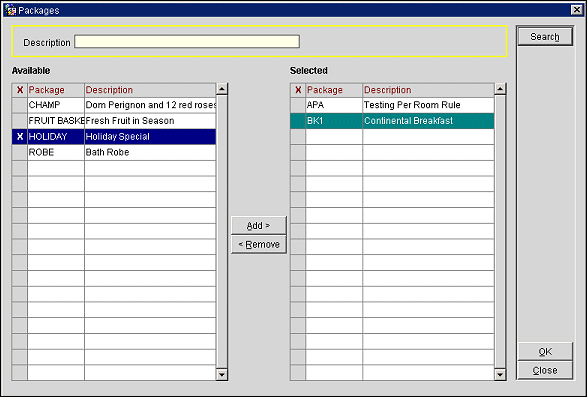This screenshot has width=587, height=397.
Task: Click the Add > button
Action: pyautogui.click(x=259, y=225)
